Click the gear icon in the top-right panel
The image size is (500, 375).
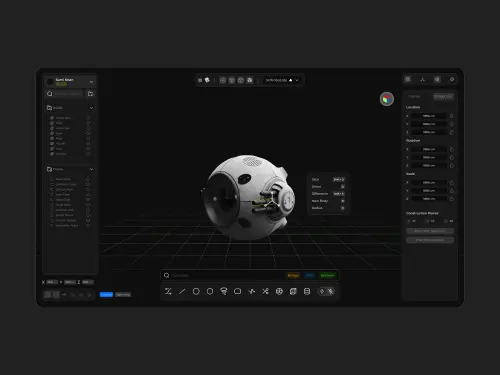[x=452, y=79]
